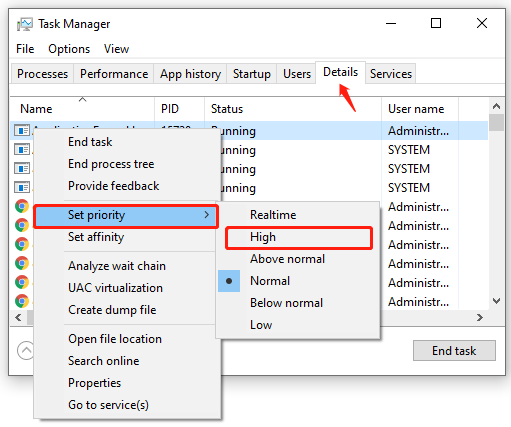
Task: Select Open file location menu entry
Action: tap(115, 339)
